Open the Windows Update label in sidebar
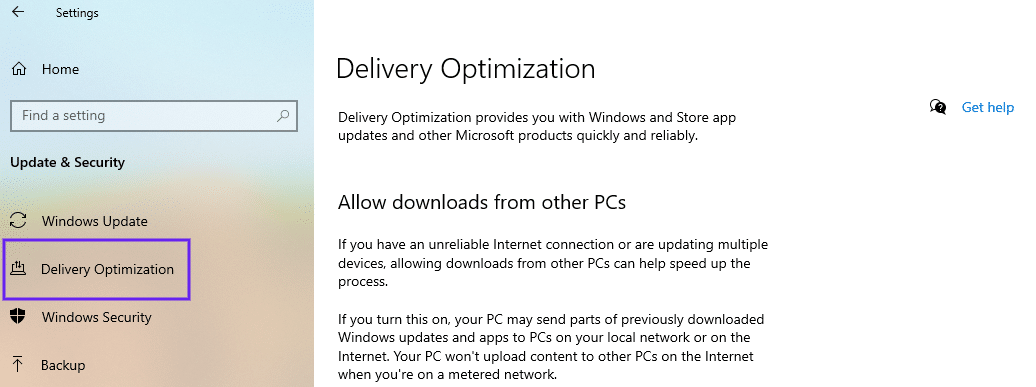Screen dimensions: 1036x387 [94, 221]
